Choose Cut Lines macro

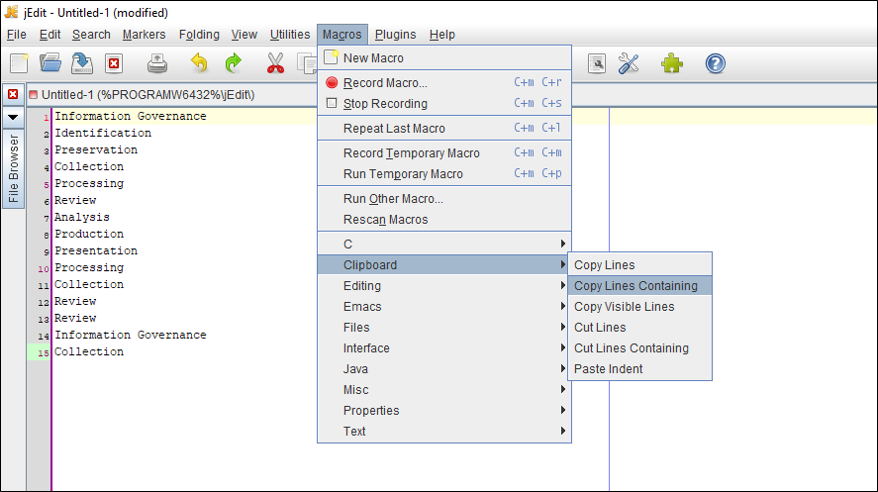tap(639, 327)
